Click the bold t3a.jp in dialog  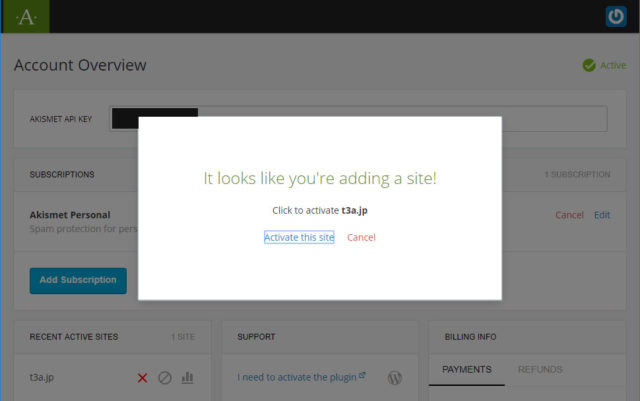[x=354, y=211]
